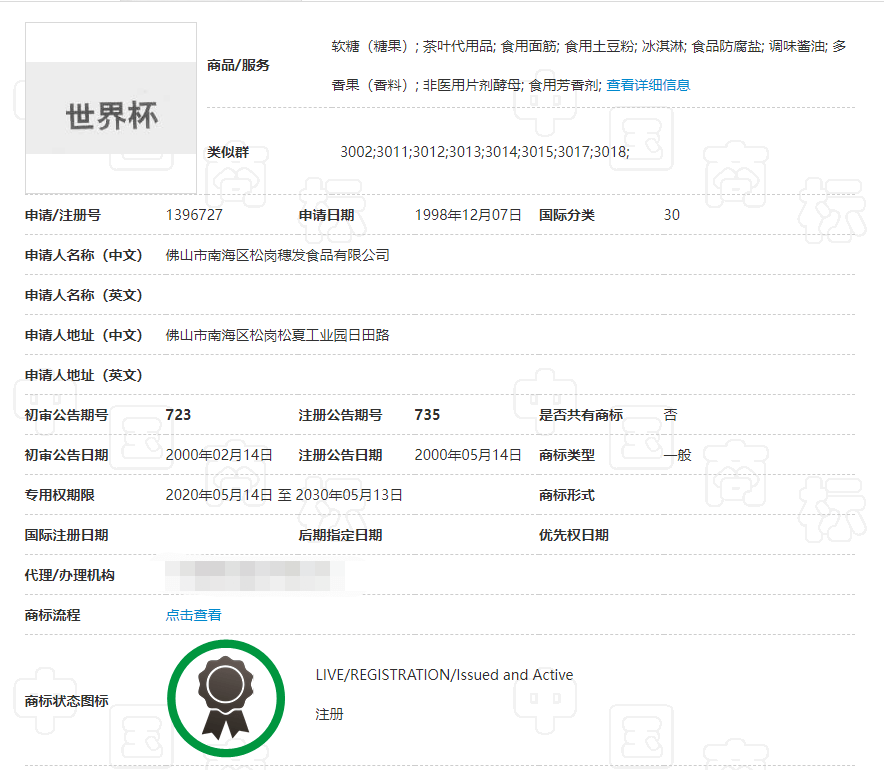Click the 世界杯 trademark image thumbnail
Image resolution: width=884 pixels, height=770 pixels.
(x=111, y=108)
